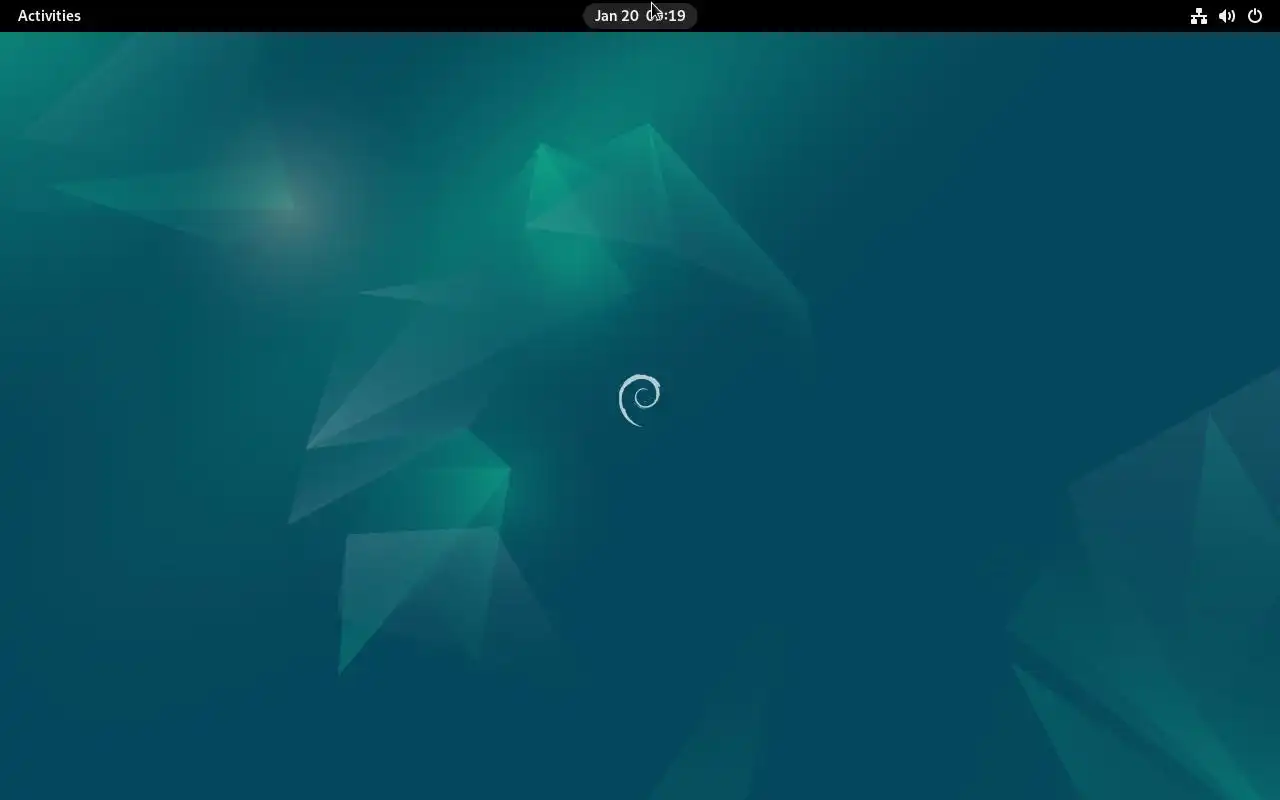Click the volume speaker icon
The height and width of the screenshot is (800, 1280).
(1226, 15)
